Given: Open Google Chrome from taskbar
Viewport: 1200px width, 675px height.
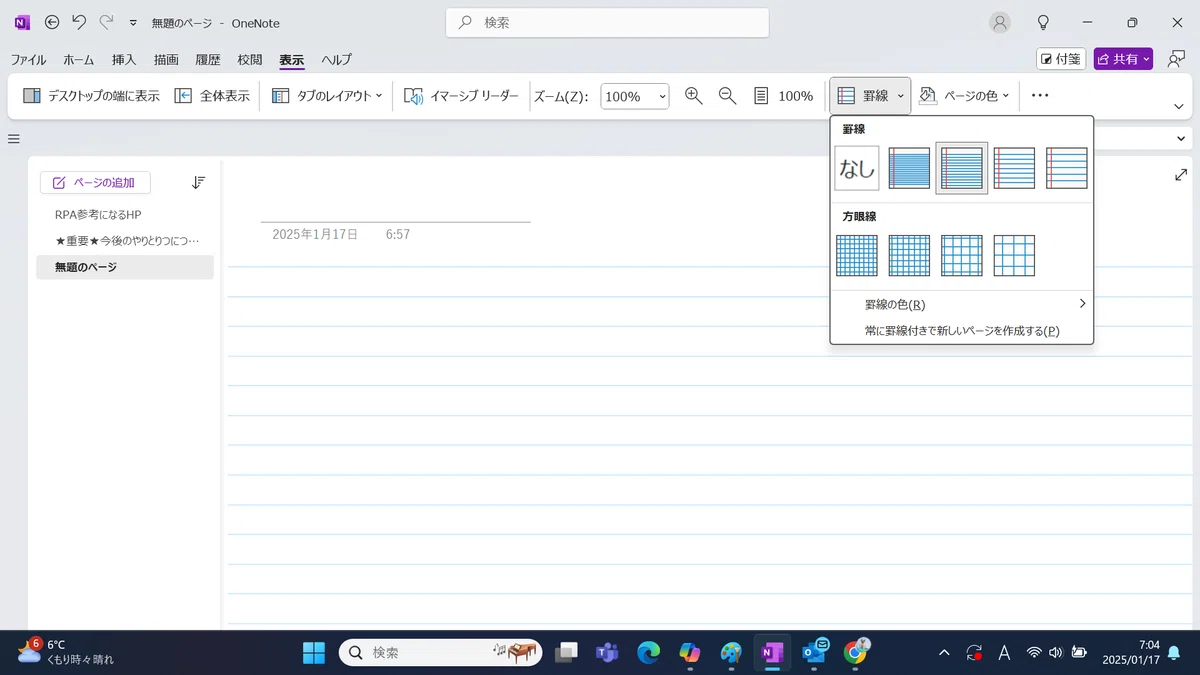Looking at the screenshot, I should [855, 652].
